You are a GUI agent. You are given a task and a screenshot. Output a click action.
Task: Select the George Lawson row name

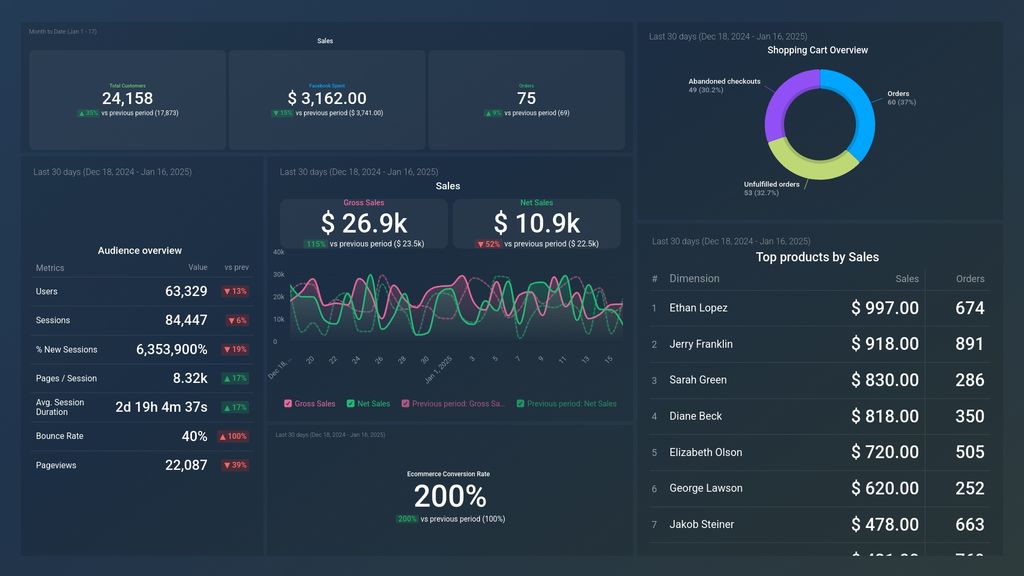pyautogui.click(x=705, y=488)
